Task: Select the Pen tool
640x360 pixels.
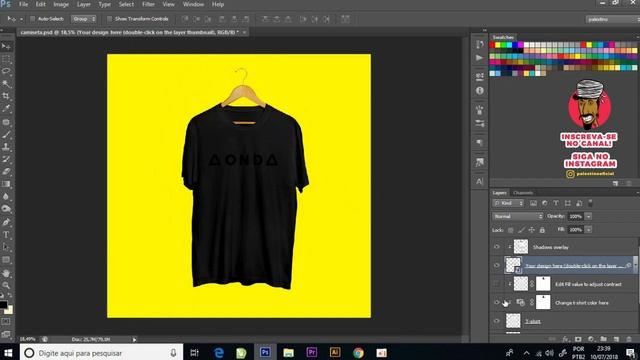Action: pyautogui.click(x=6, y=222)
